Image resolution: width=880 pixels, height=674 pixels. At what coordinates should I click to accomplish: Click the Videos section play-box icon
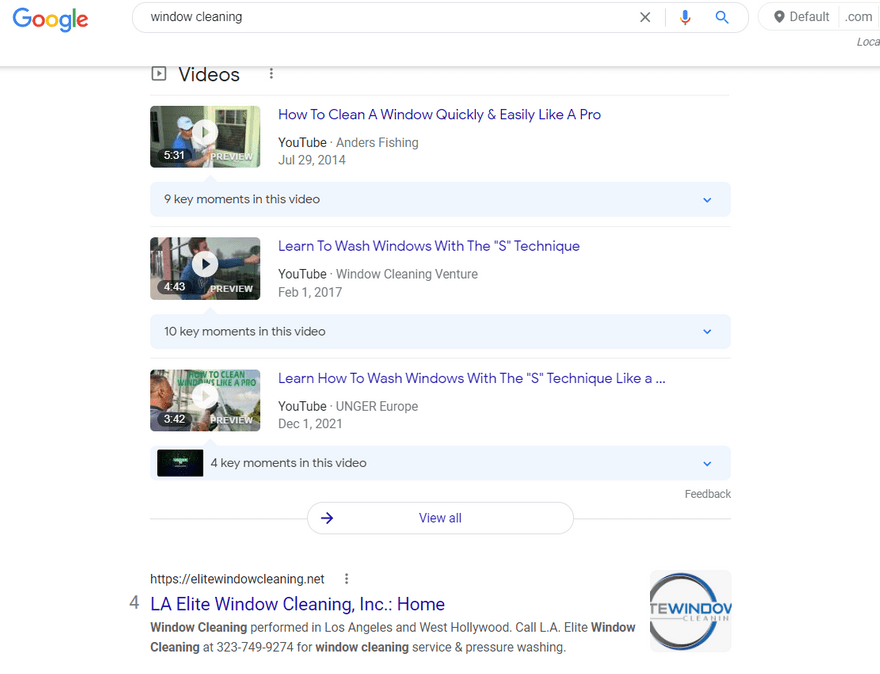click(x=159, y=74)
